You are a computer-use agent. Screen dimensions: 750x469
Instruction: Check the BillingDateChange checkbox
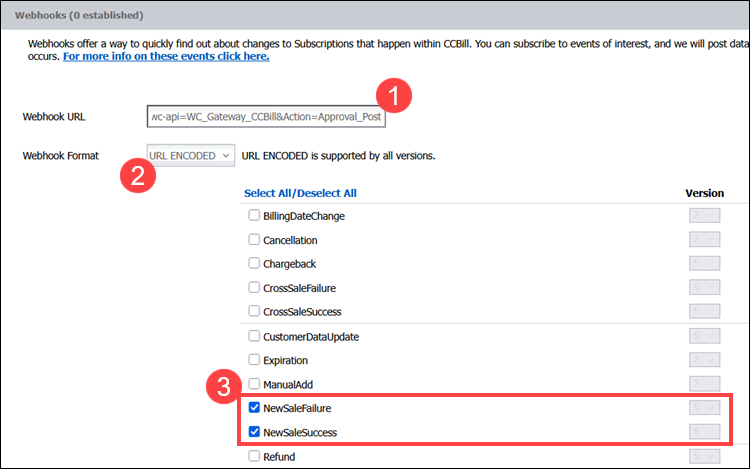click(254, 216)
